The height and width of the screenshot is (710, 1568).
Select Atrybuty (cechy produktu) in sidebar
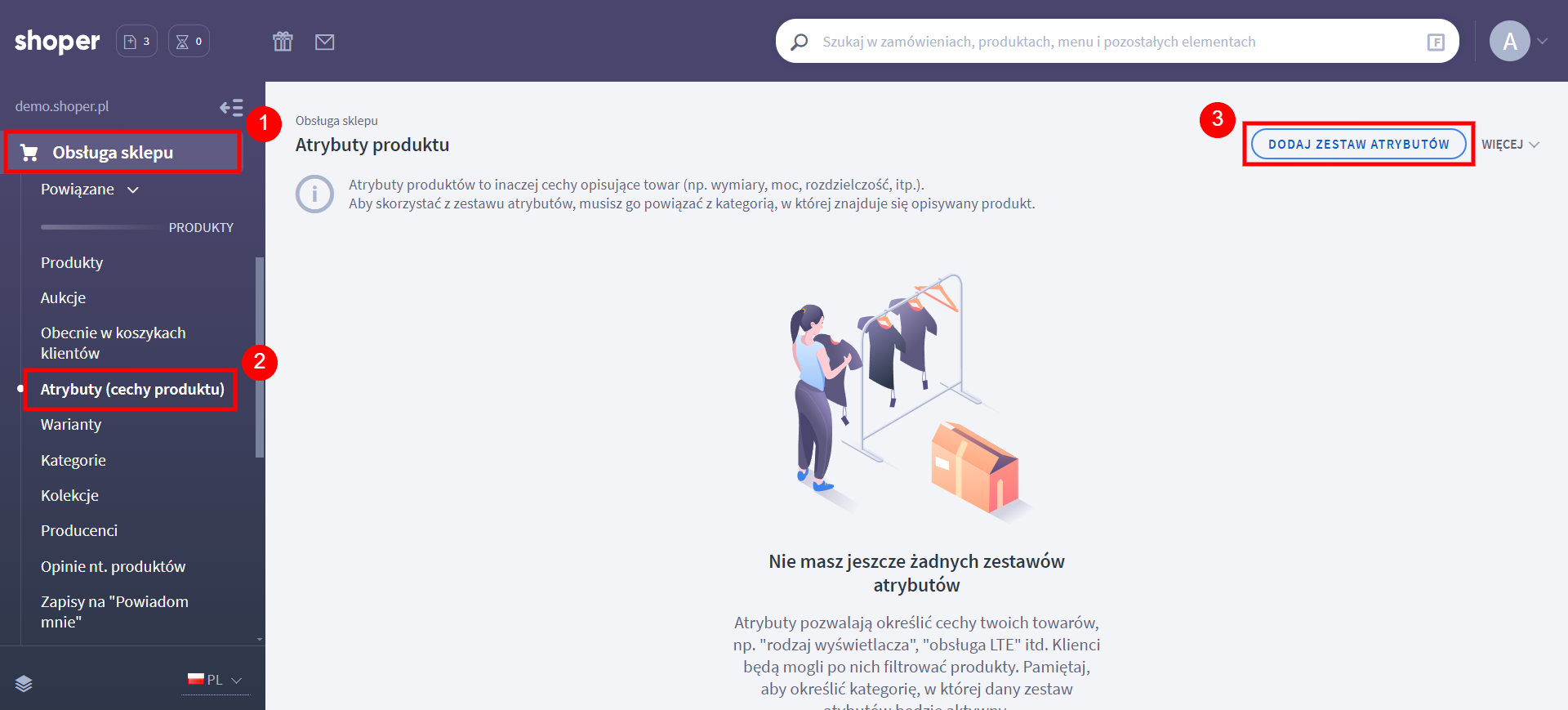[131, 390]
